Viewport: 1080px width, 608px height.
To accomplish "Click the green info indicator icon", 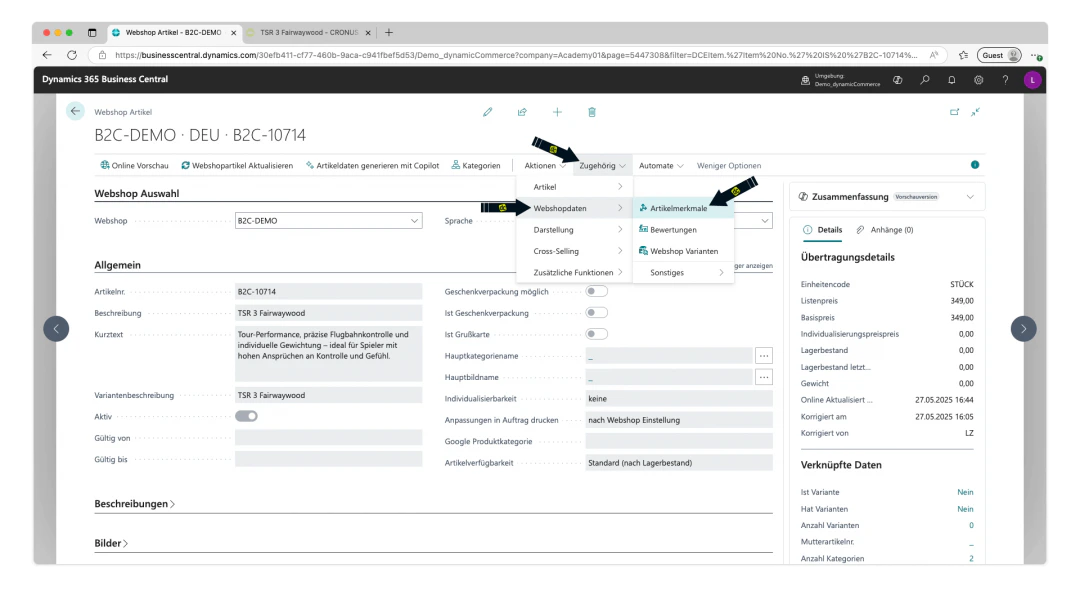I will tap(975, 165).
